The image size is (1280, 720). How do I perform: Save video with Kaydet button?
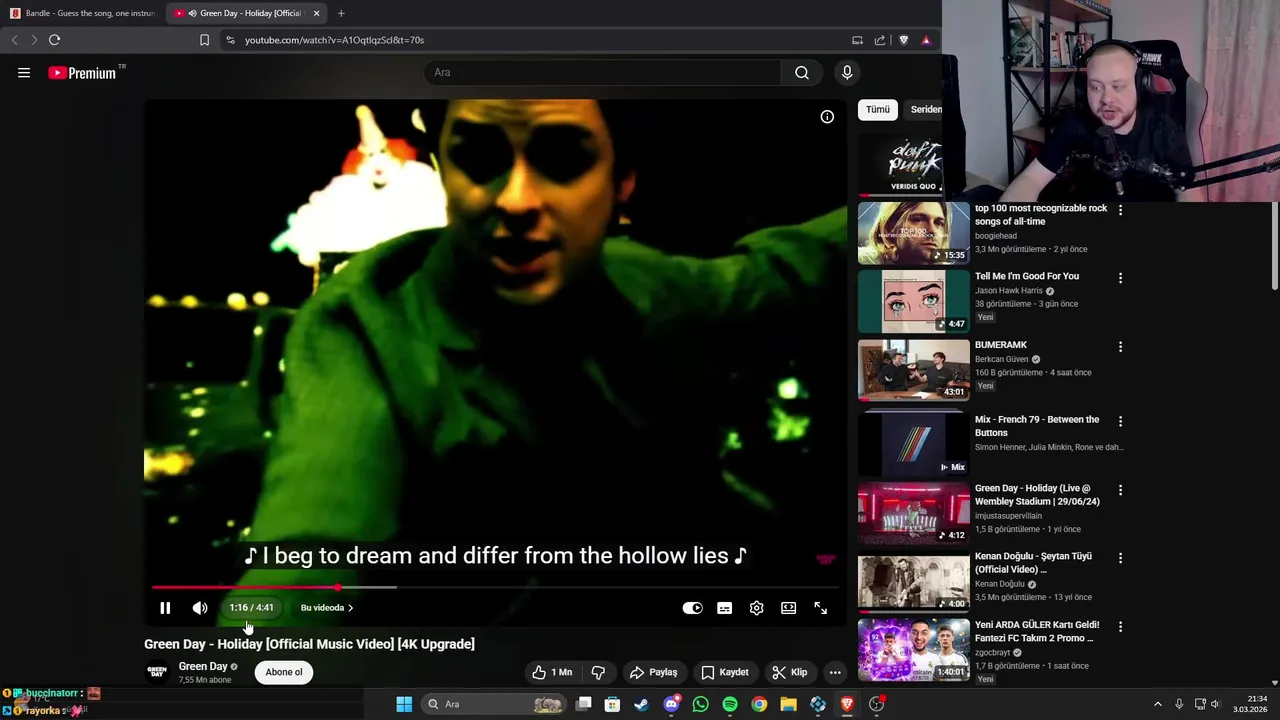[x=725, y=672]
